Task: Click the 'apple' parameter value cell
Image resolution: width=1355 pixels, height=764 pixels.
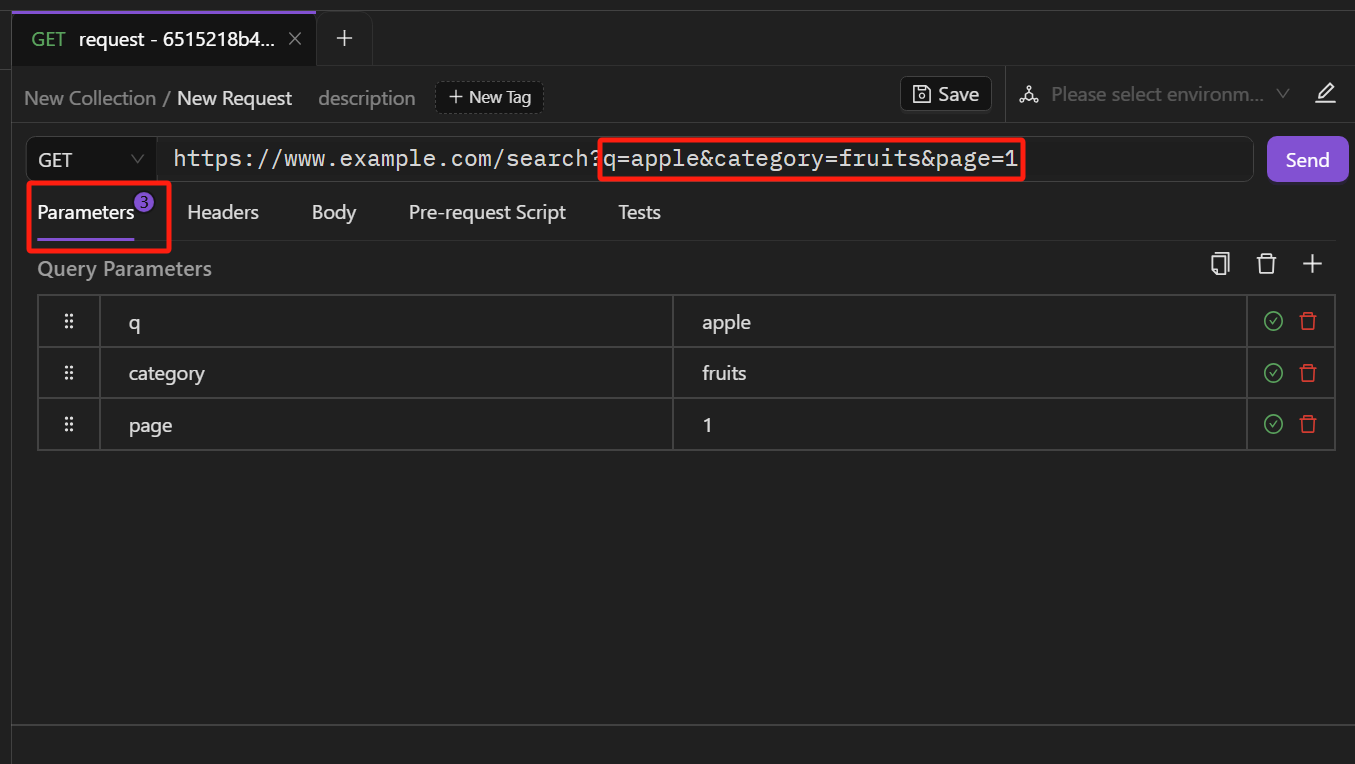Action: click(x=960, y=321)
